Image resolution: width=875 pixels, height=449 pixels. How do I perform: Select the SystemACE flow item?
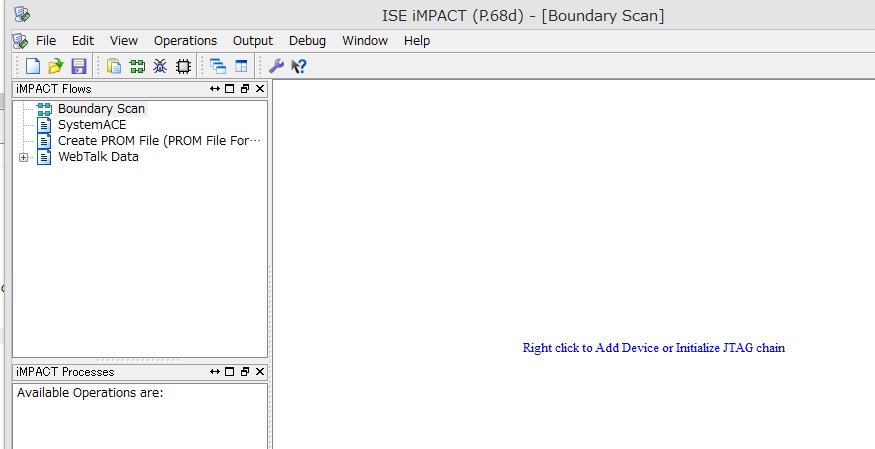click(x=91, y=125)
